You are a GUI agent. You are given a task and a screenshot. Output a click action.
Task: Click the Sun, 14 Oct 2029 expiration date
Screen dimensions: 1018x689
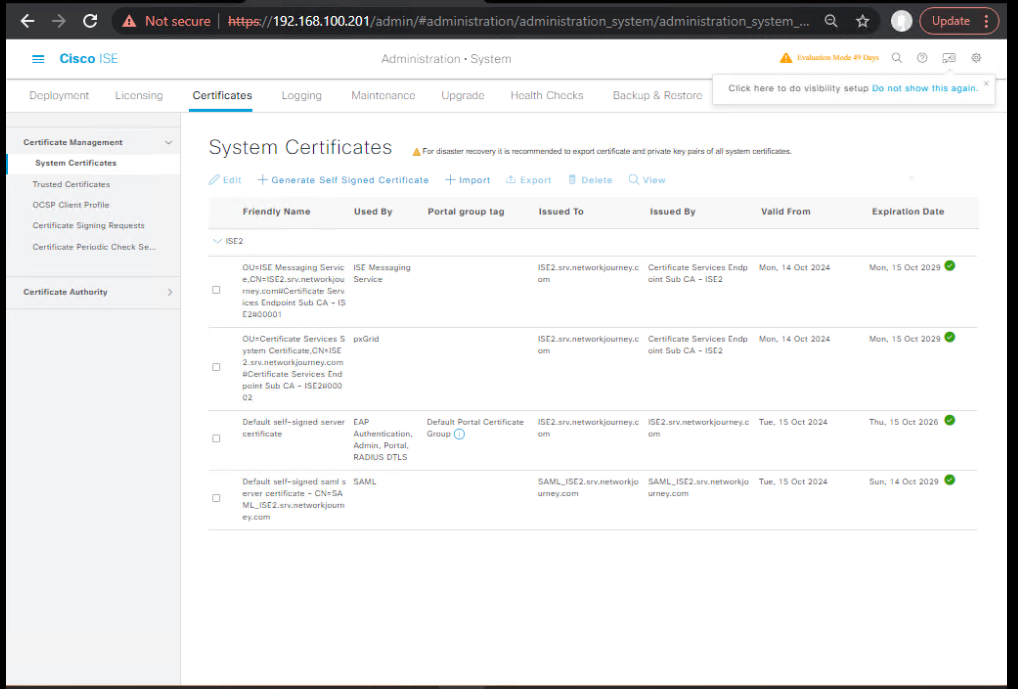tap(904, 482)
